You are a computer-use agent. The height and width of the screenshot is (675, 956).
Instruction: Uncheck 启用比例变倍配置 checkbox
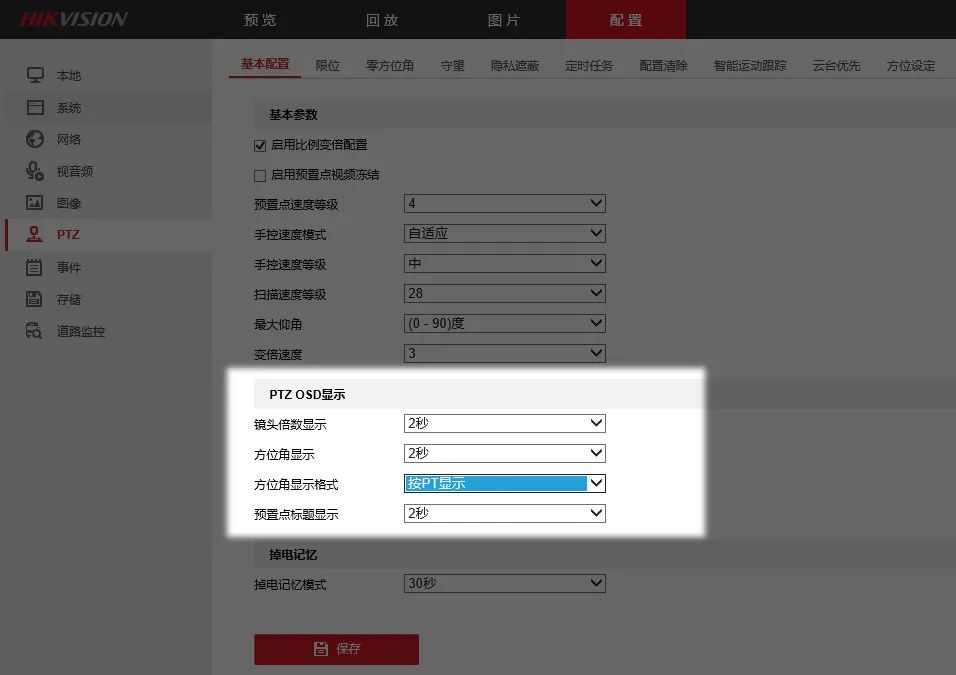260,145
